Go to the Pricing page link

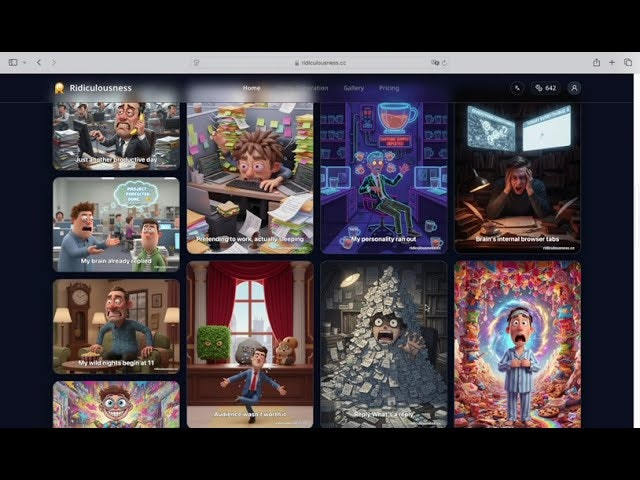pos(389,88)
